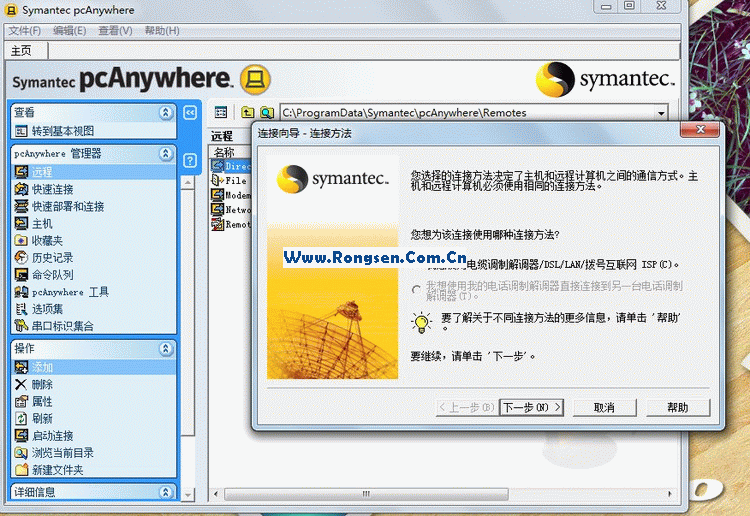
Task: Click the 下一步(N) next button
Action: coord(531,407)
